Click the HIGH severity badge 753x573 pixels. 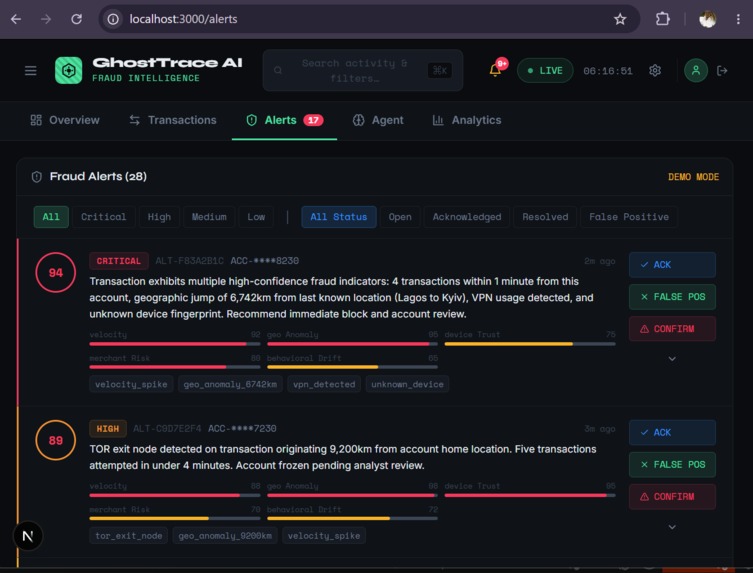108,428
